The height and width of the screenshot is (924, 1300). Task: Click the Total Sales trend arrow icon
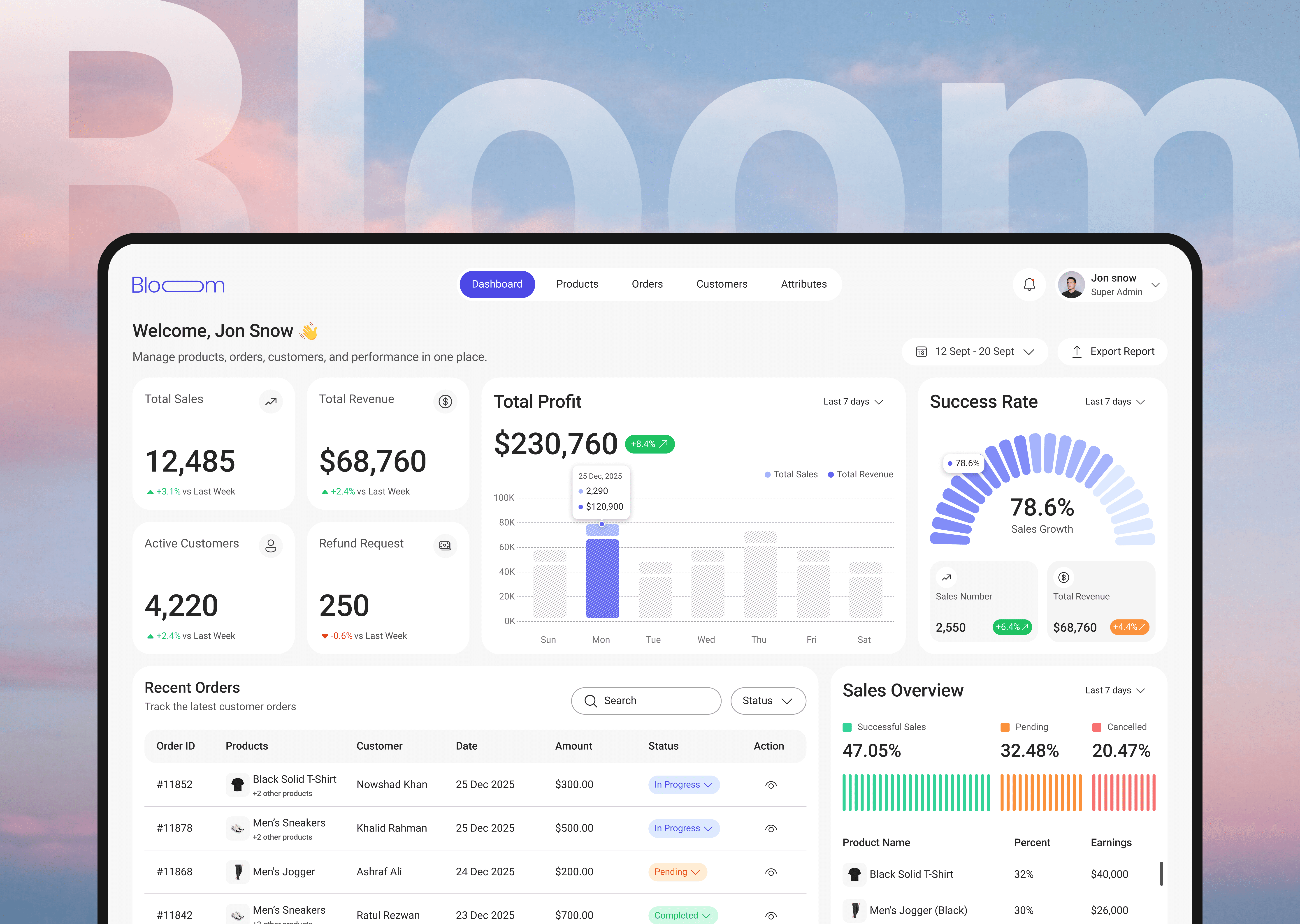click(271, 402)
